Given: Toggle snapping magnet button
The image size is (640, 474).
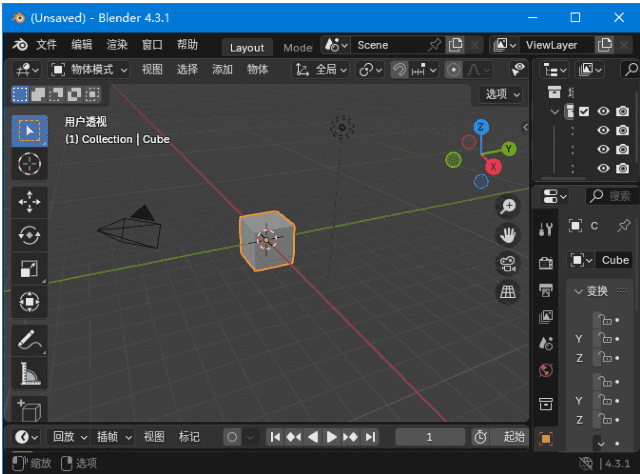Looking at the screenshot, I should coord(399,70).
